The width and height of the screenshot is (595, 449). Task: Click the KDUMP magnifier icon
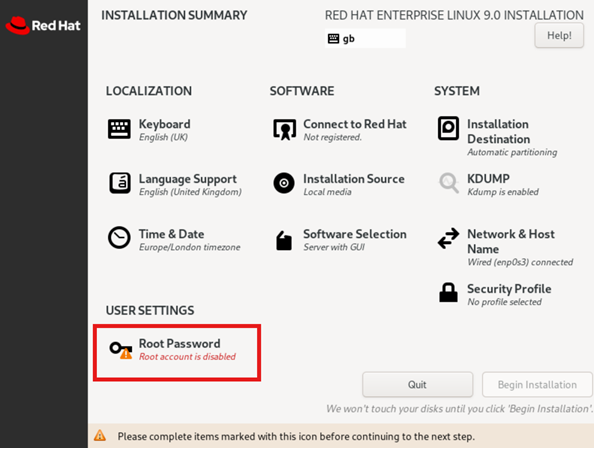[449, 183]
